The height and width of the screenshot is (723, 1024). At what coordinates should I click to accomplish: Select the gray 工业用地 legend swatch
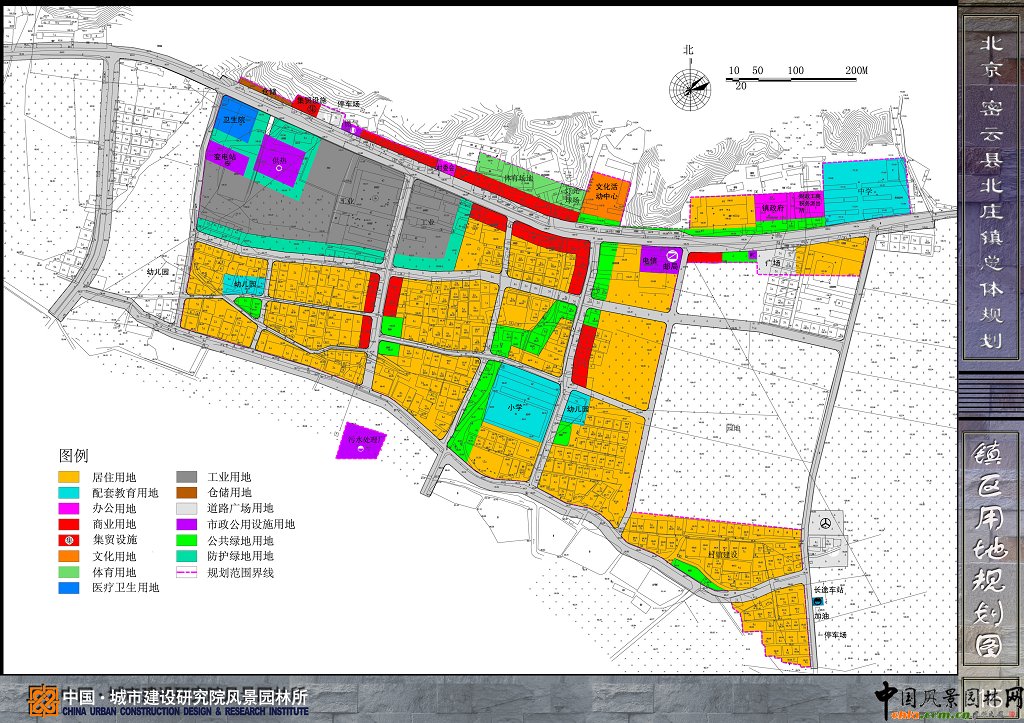[187, 477]
